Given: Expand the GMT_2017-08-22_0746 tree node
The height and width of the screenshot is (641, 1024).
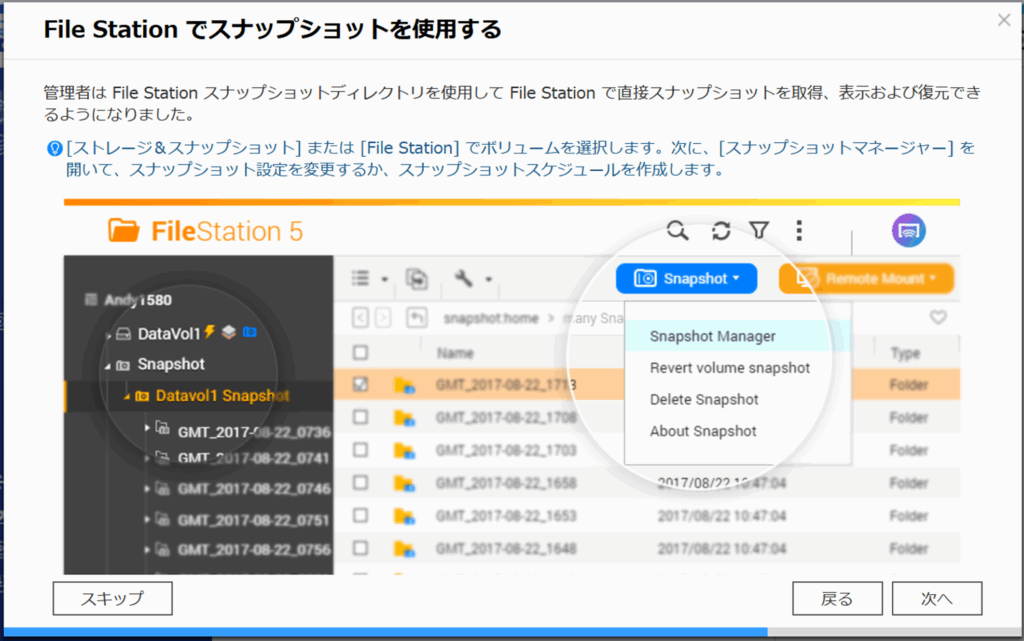Looking at the screenshot, I should pyautogui.click(x=149, y=489).
